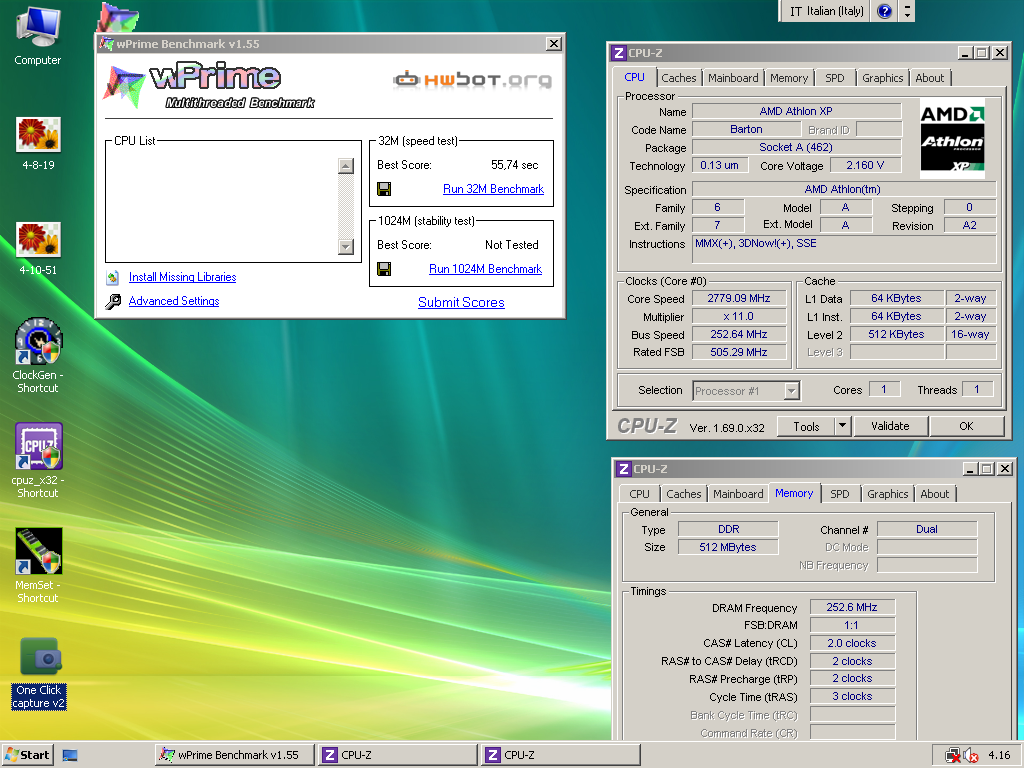The image size is (1024, 768).
Task: Launch the cpuz_x32 shortcut icon
Action: tap(38, 446)
